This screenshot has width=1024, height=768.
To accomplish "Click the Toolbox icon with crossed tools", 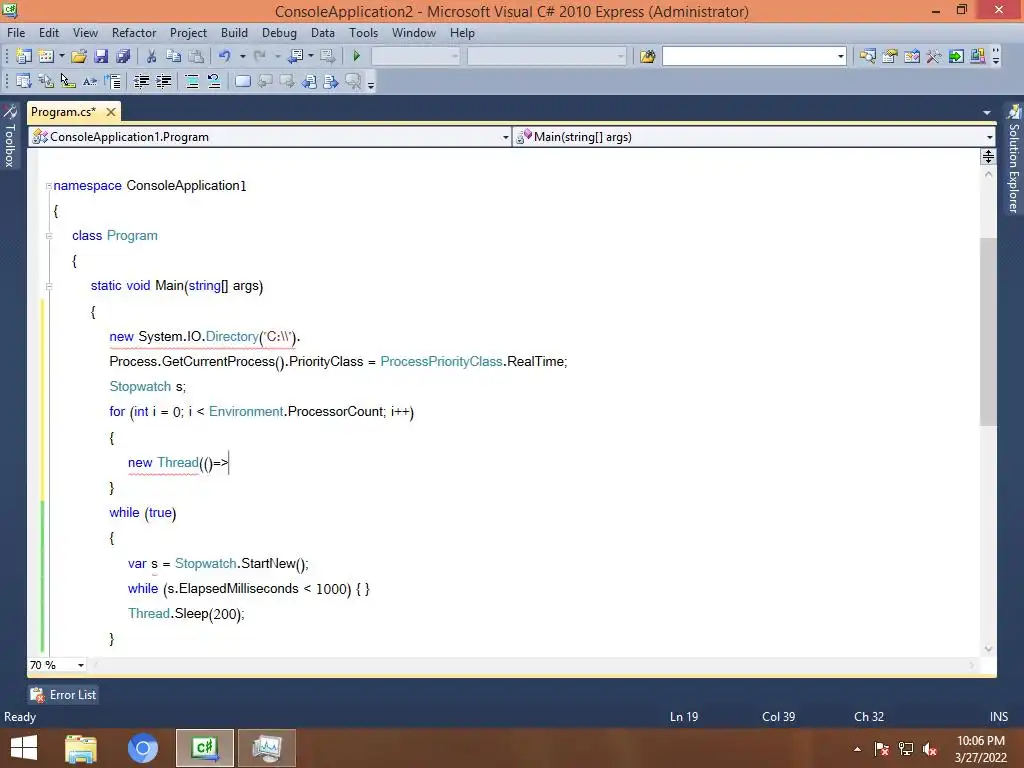I will pyautogui.click(x=934, y=56).
